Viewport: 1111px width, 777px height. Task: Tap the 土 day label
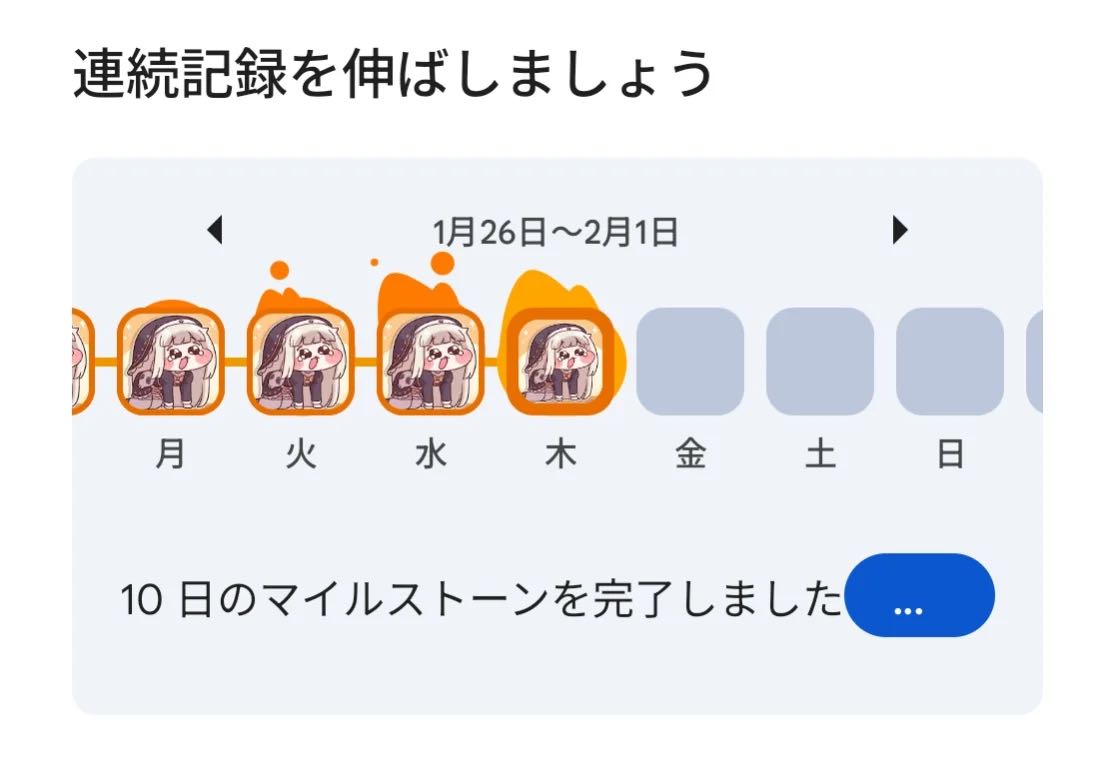(820, 454)
